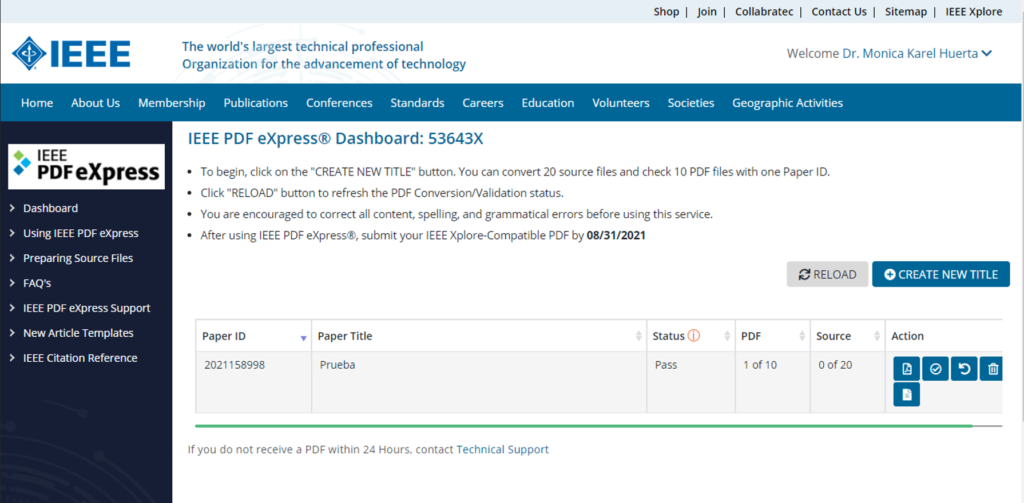Viewport: 1024px width, 503px height.
Task: Click the checkmark approve icon for Prueba
Action: tap(935, 369)
